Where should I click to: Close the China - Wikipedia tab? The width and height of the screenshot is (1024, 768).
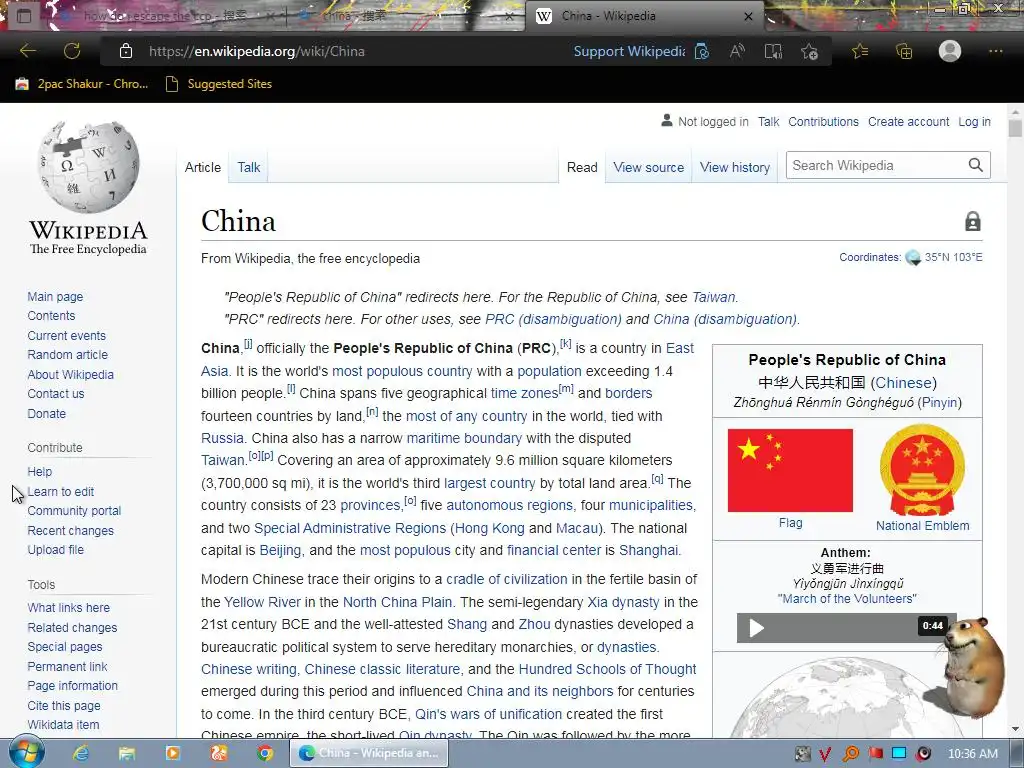tap(748, 16)
